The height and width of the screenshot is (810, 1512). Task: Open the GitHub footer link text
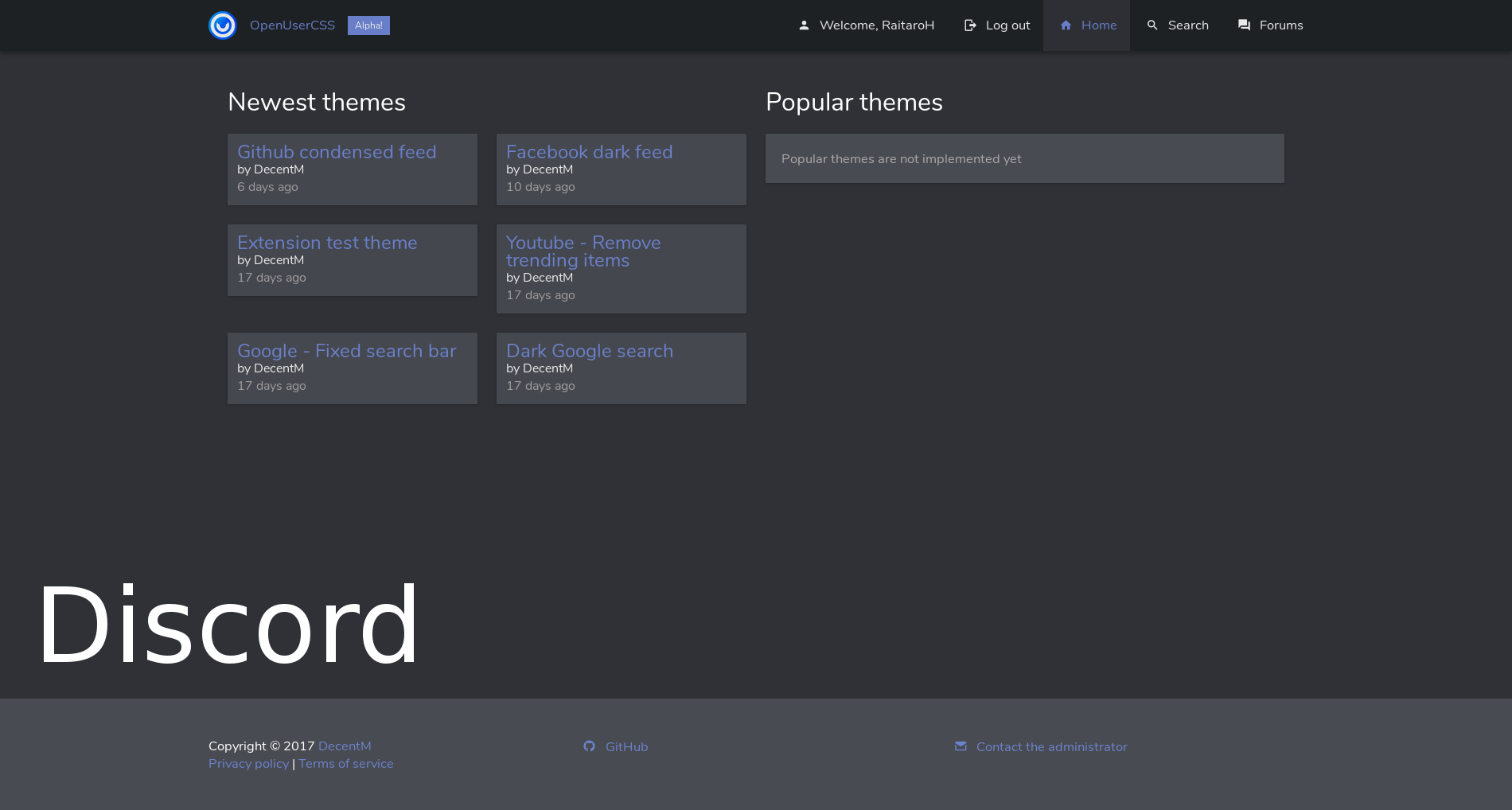(x=626, y=747)
